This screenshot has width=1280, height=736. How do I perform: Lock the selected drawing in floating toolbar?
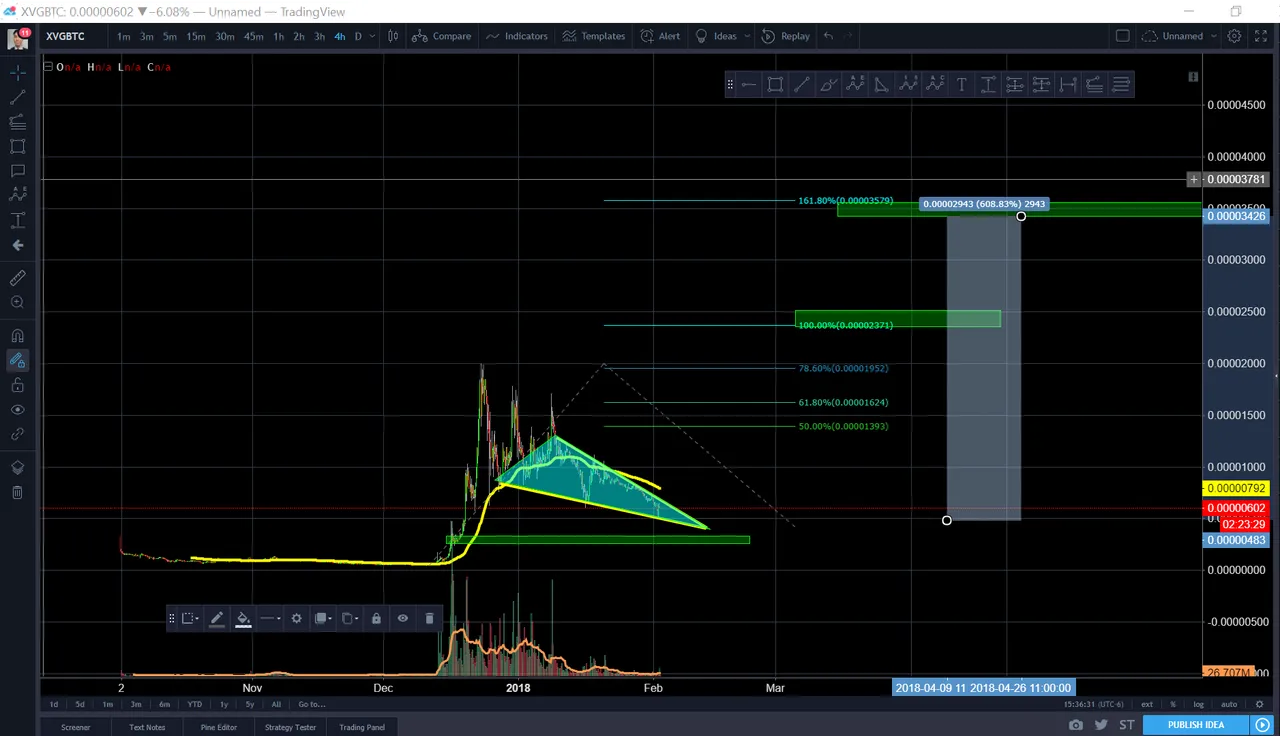click(376, 618)
